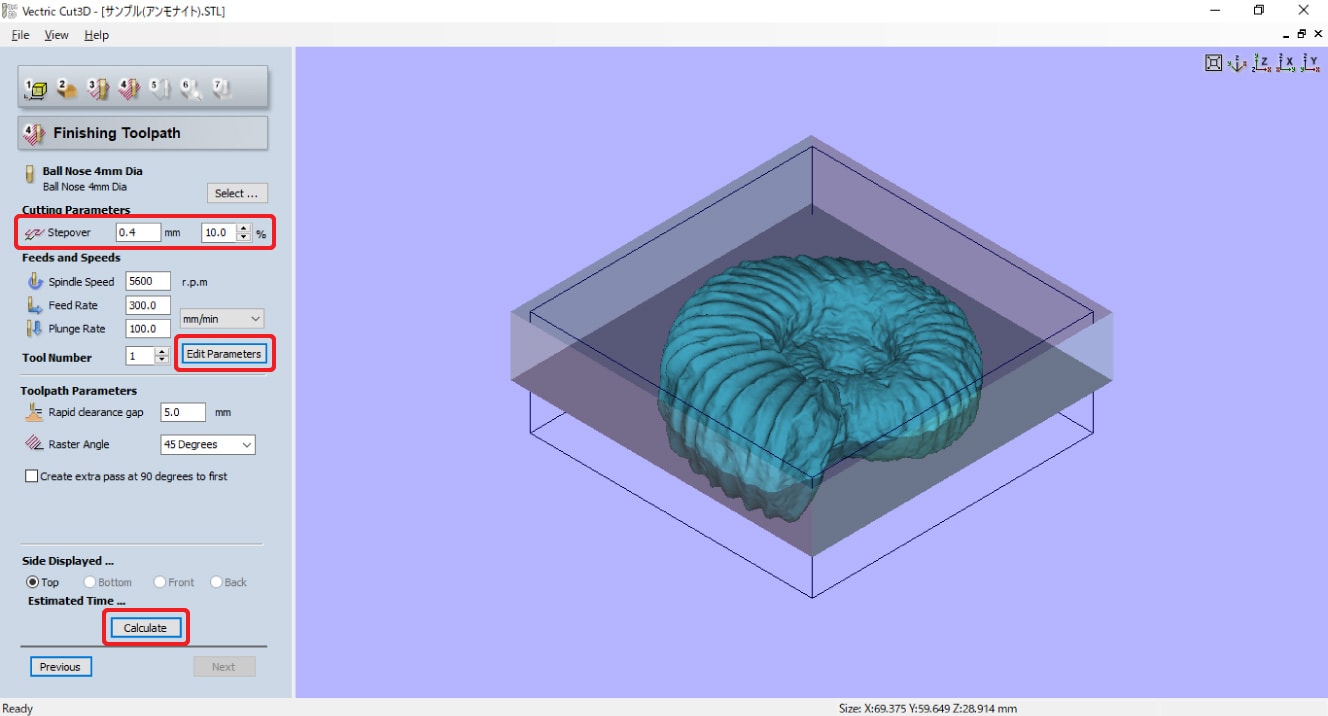View model along the Y axis

click(1310, 63)
